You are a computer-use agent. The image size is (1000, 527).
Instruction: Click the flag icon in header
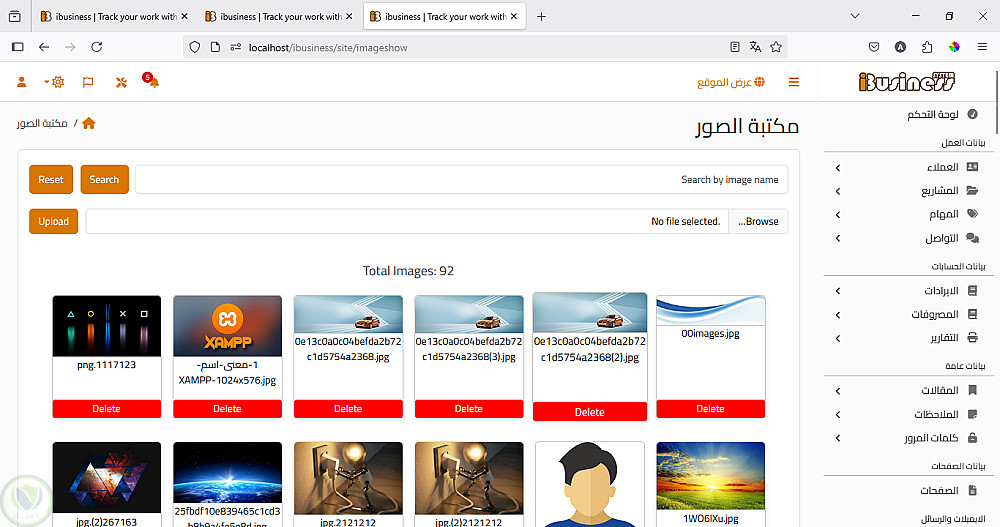pos(88,82)
